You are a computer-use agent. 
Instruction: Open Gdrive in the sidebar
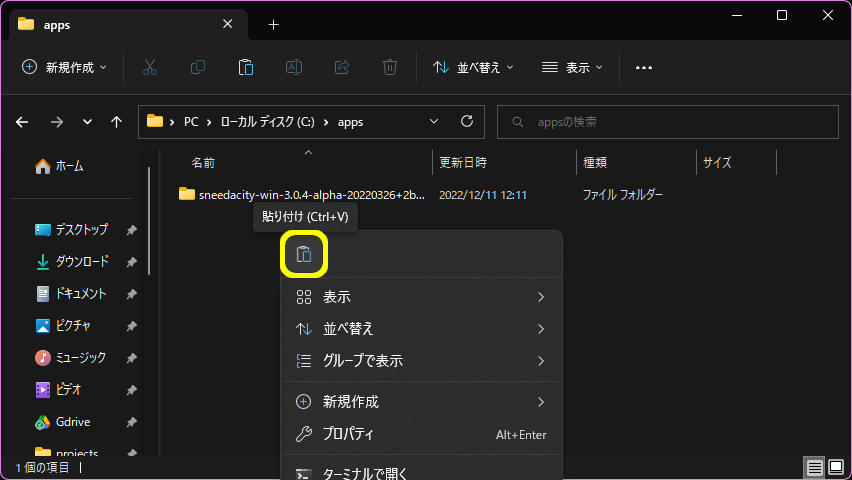pyautogui.click(x=63, y=422)
